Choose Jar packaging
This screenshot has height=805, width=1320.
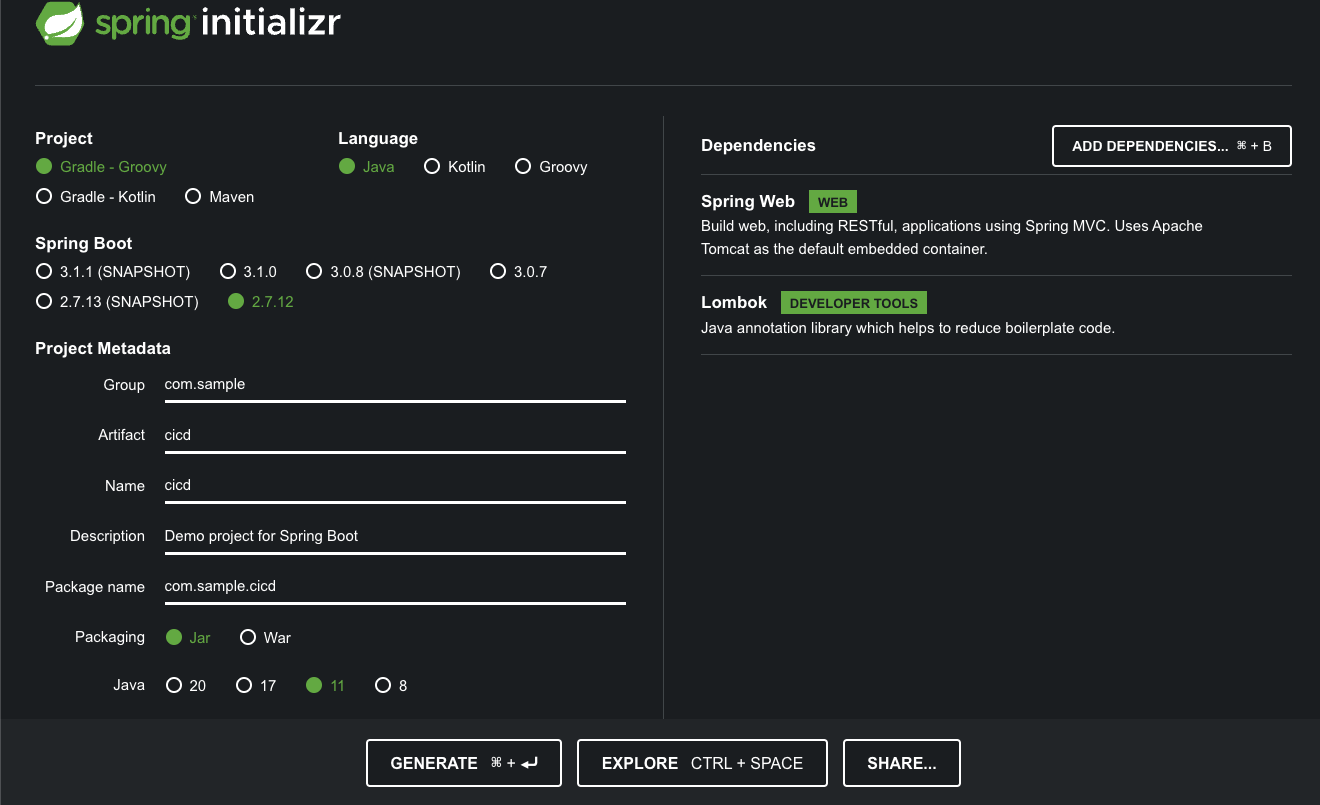[188, 638]
